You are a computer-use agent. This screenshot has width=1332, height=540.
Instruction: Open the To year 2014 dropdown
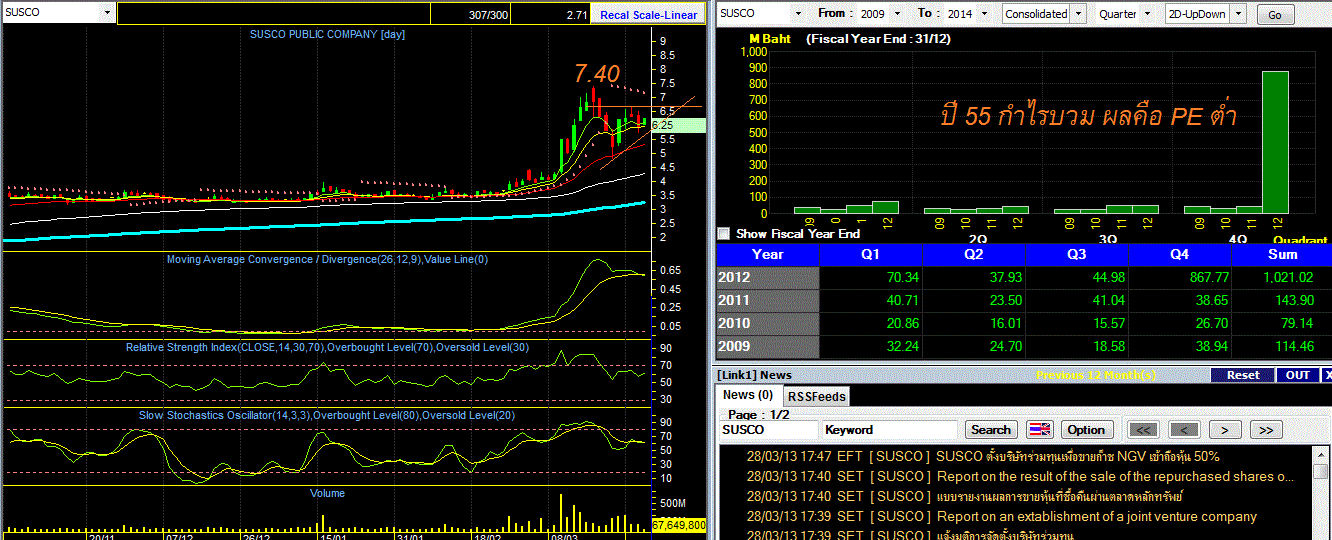click(982, 14)
